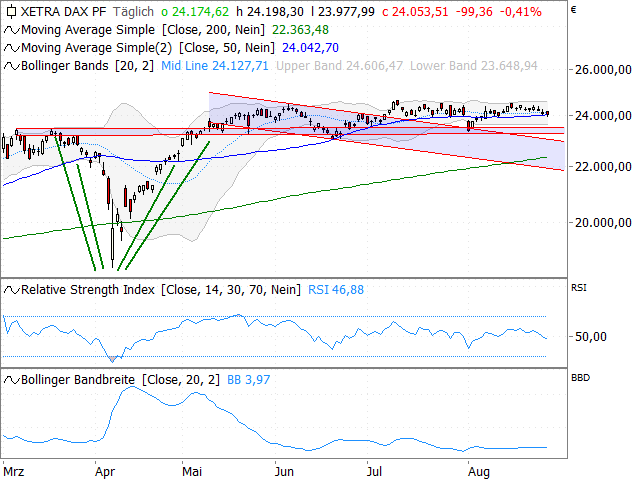The image size is (640, 480).
Task: Click the candlestick icon beside XETRA DAX PF
Action: (11, 11)
